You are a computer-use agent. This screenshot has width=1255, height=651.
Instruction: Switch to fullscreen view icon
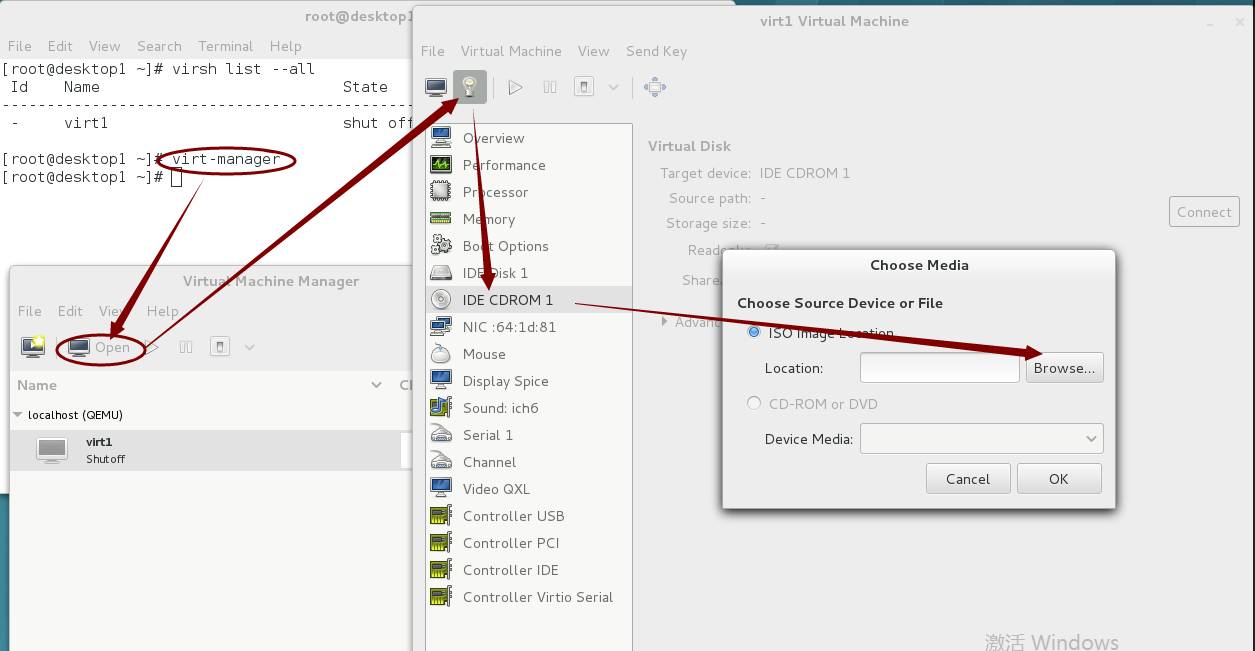coord(655,87)
